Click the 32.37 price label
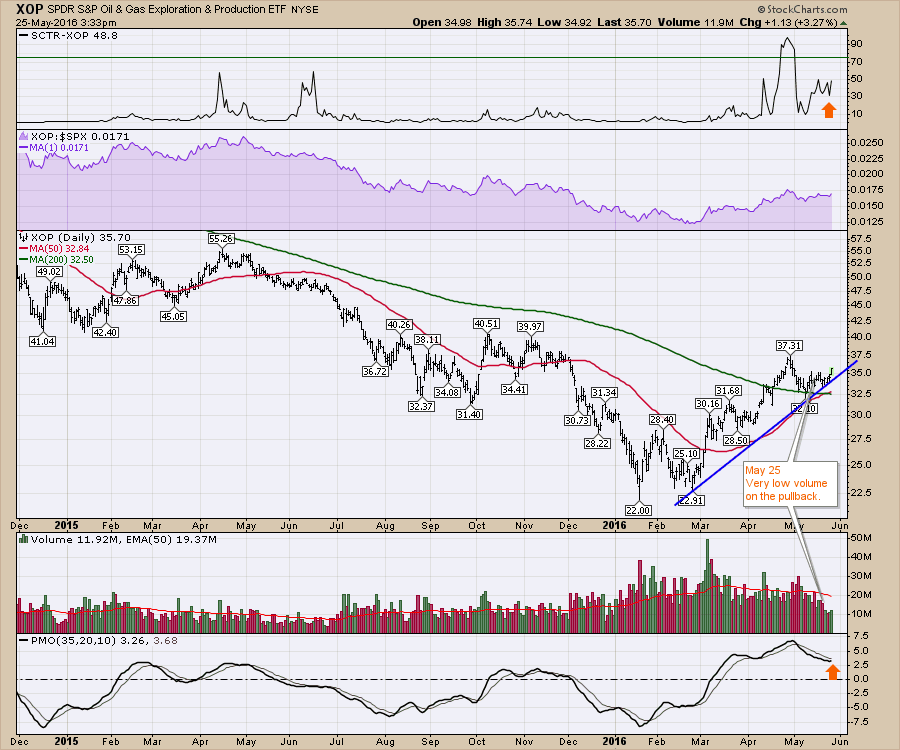900x750 pixels. click(421, 406)
